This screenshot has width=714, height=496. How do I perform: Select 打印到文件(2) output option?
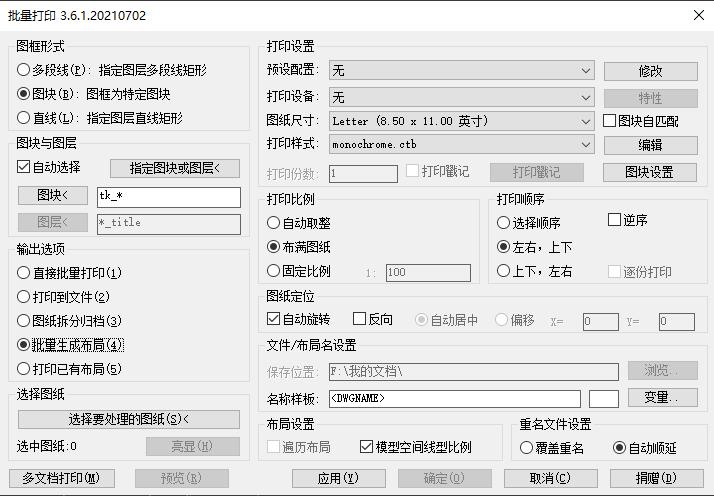click(24, 297)
